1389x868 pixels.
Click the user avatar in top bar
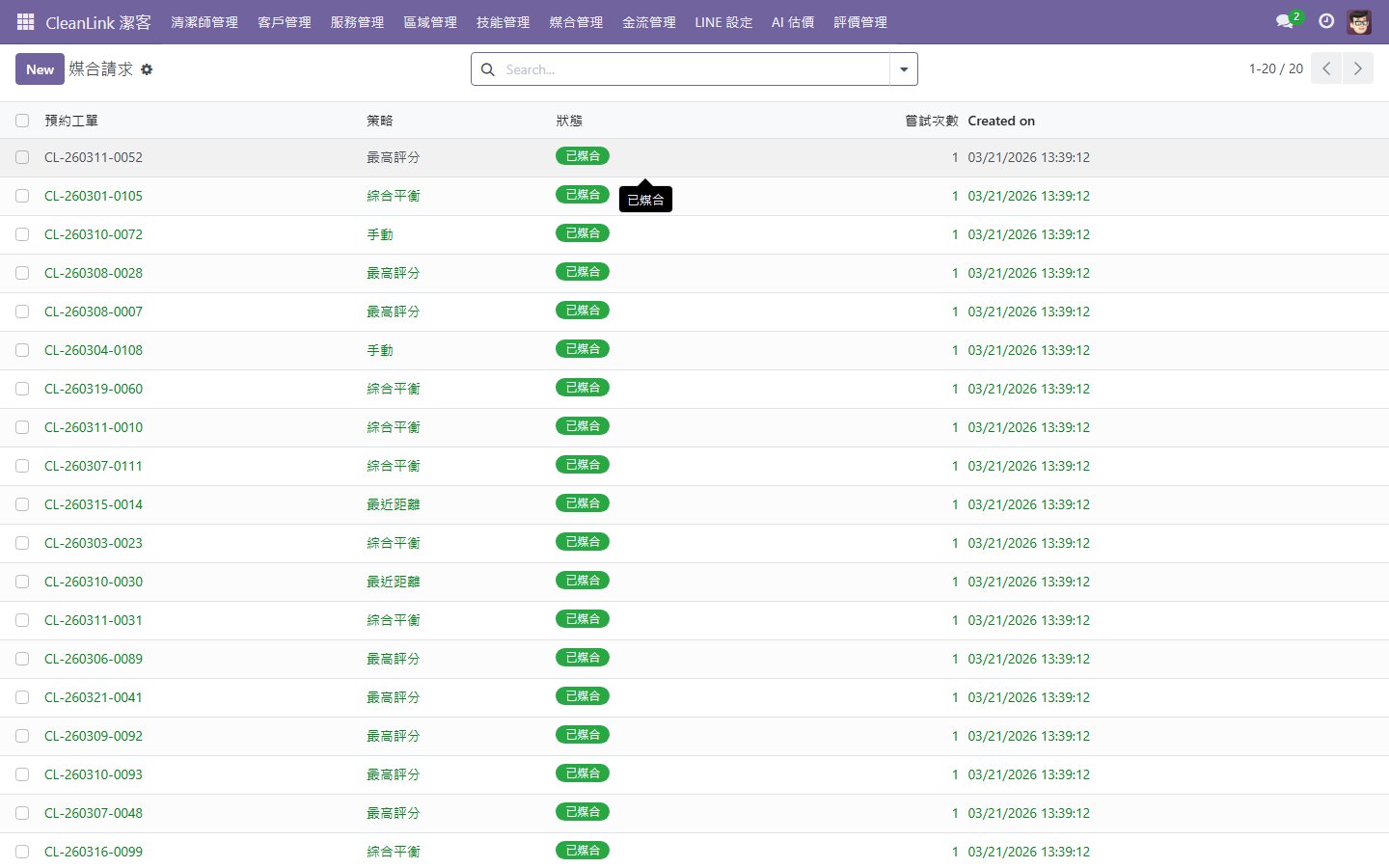coord(1359,21)
